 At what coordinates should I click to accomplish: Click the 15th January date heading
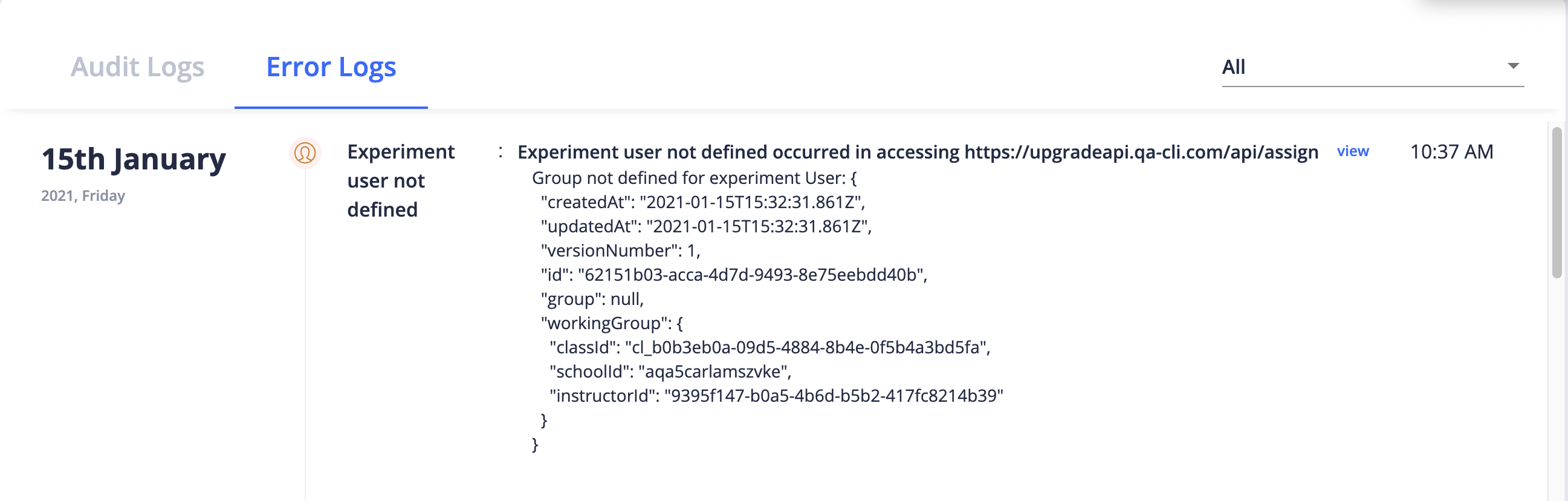pyautogui.click(x=134, y=159)
